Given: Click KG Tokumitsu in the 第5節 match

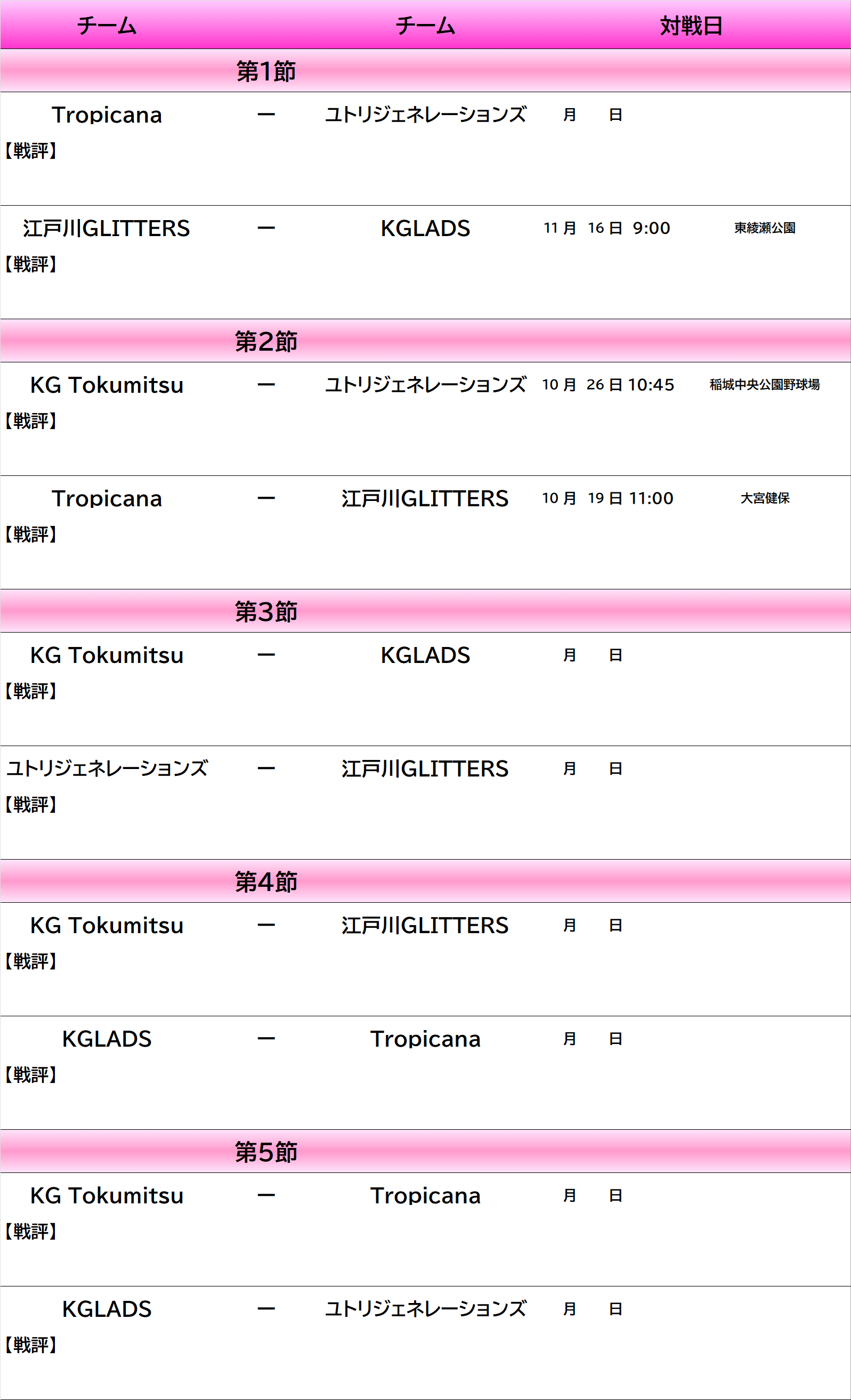Looking at the screenshot, I should [x=106, y=1196].
